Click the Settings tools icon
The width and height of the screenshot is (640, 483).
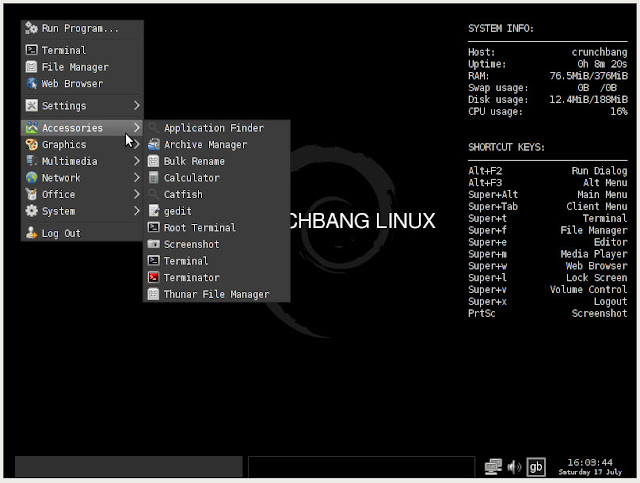point(31,105)
